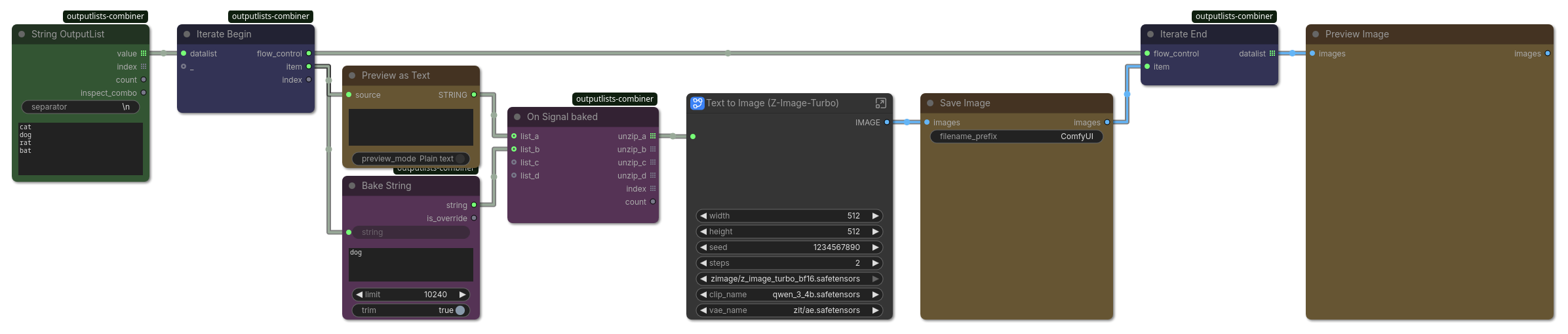This screenshot has height=334, width=1568.
Task: Click the unzip_b output socket
Action: click(653, 149)
